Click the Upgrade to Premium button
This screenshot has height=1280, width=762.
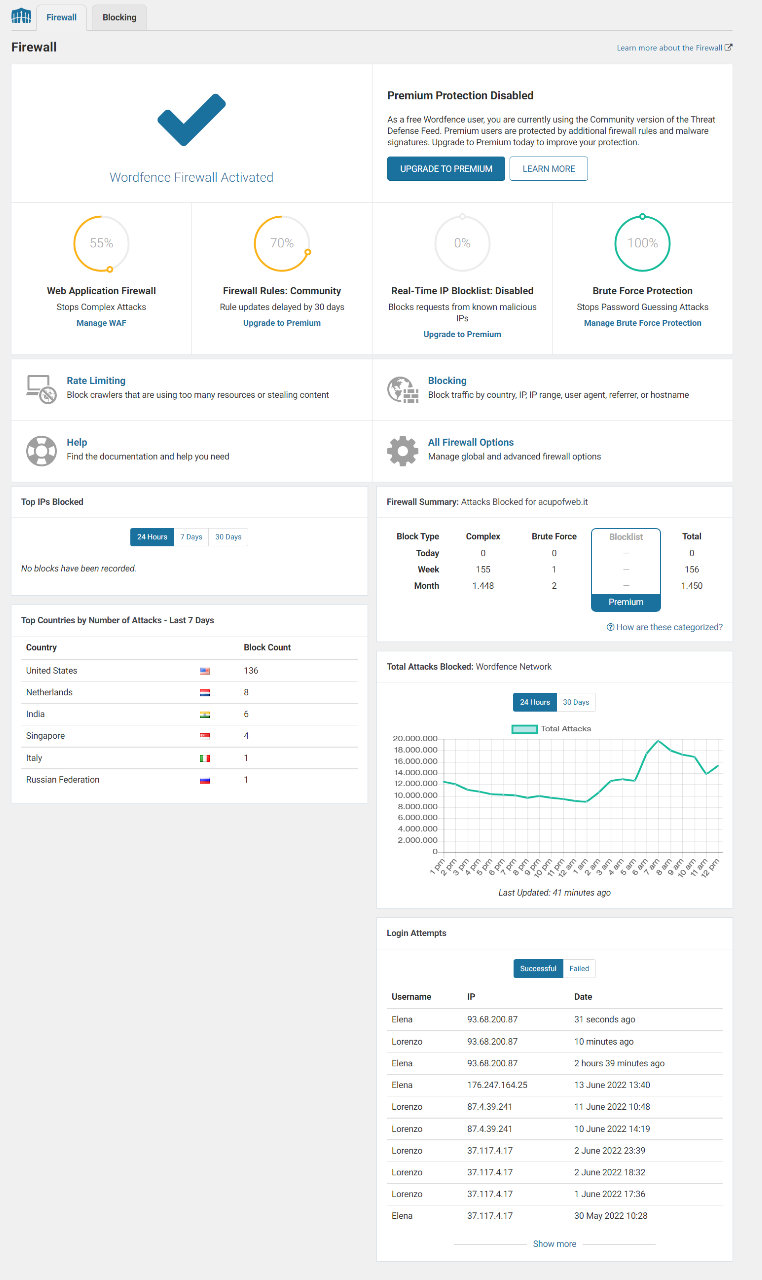tap(446, 169)
